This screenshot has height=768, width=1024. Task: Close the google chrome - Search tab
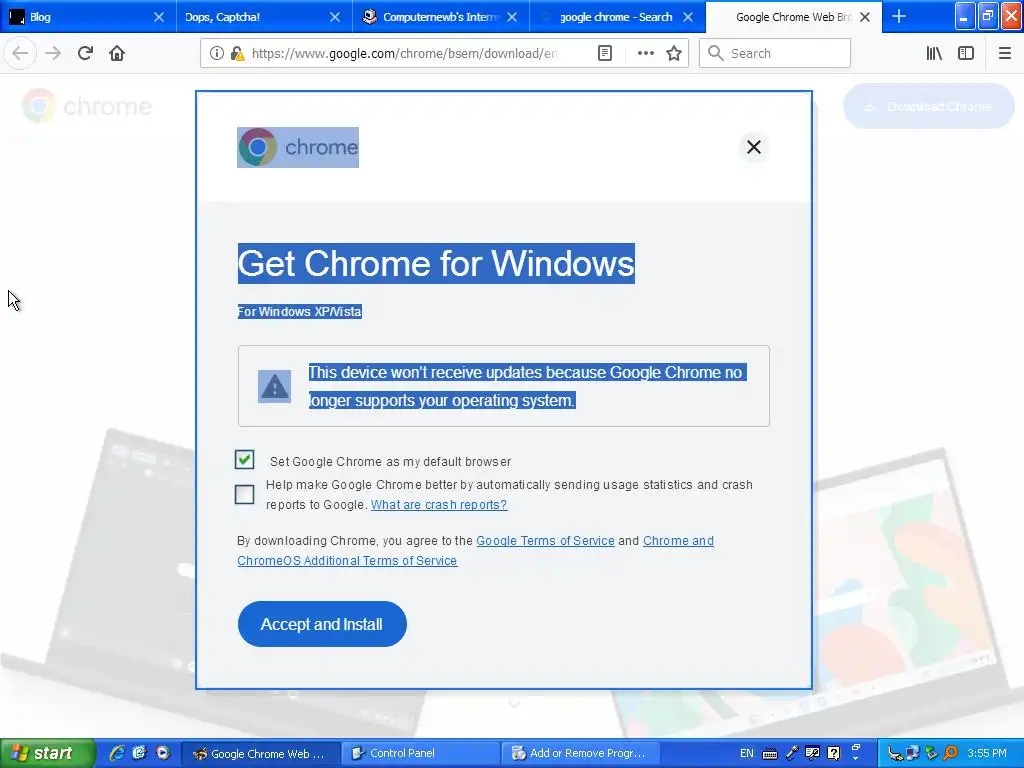(688, 17)
